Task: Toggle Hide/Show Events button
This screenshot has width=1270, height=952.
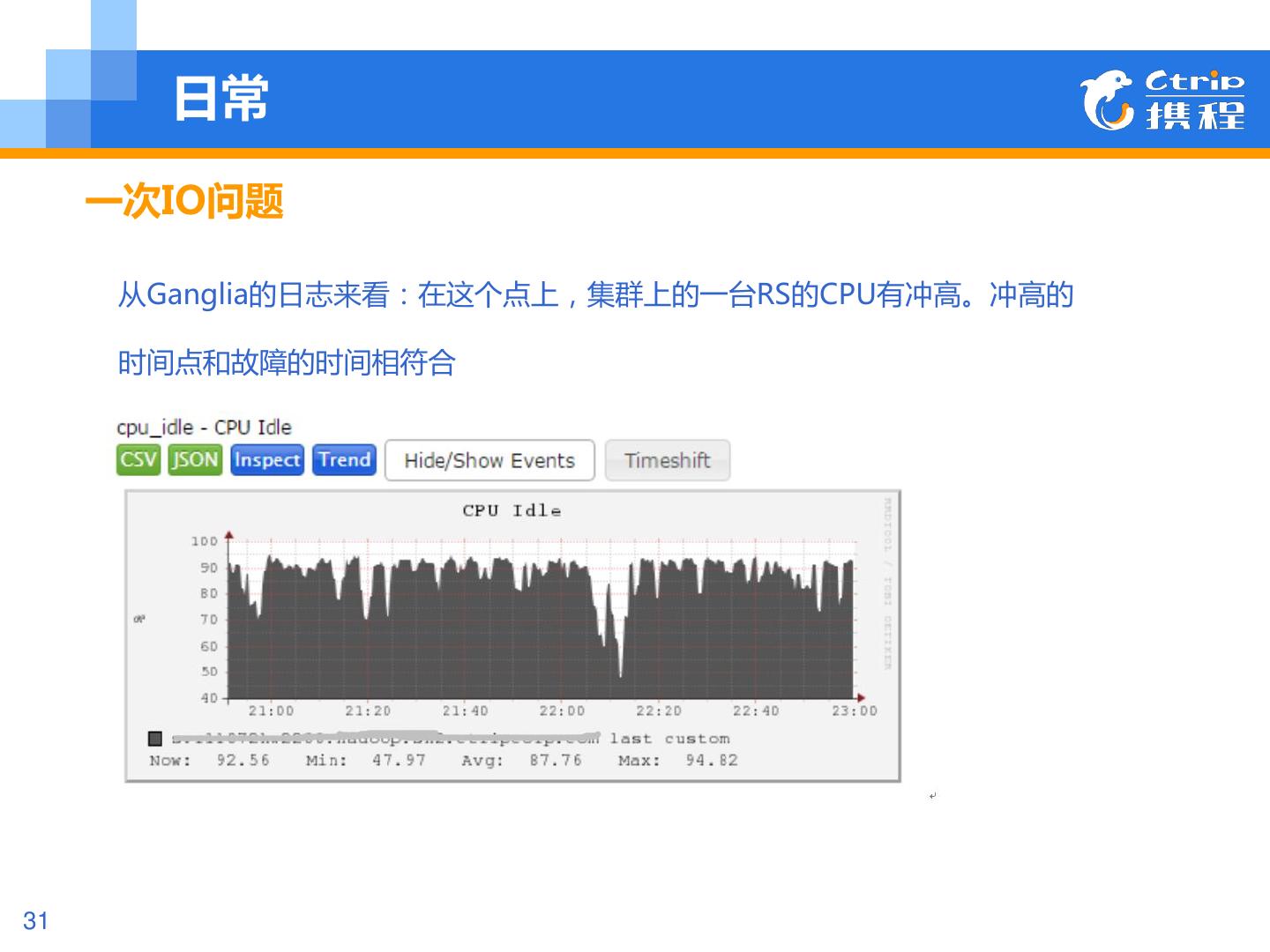Action: click(x=489, y=460)
